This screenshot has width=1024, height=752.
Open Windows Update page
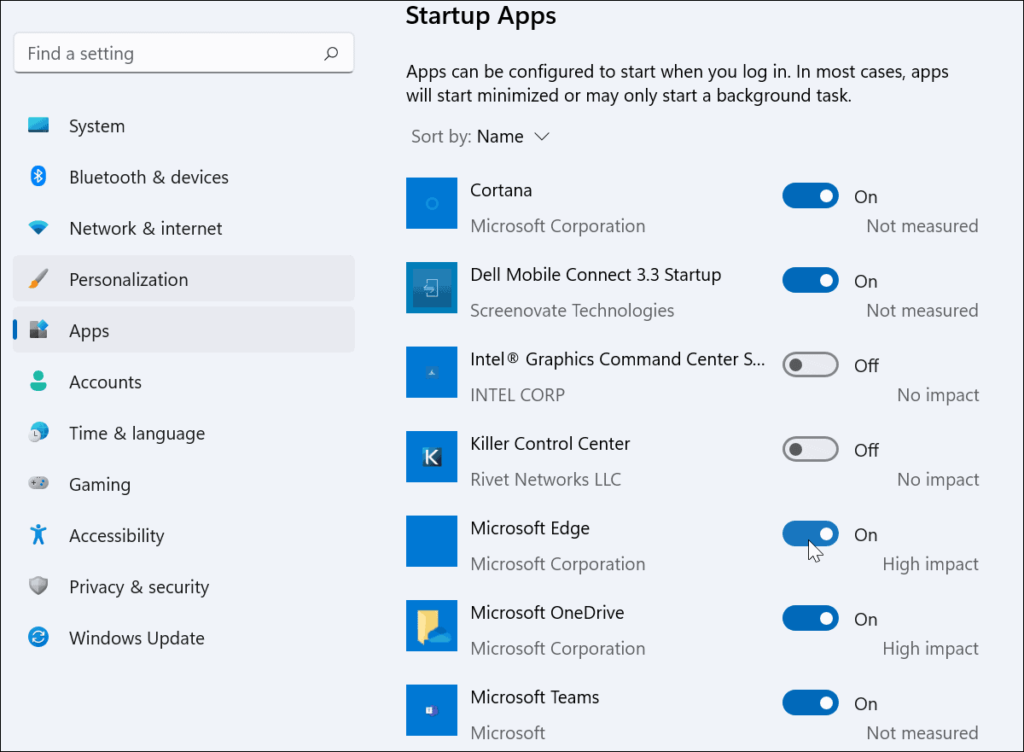184,638
